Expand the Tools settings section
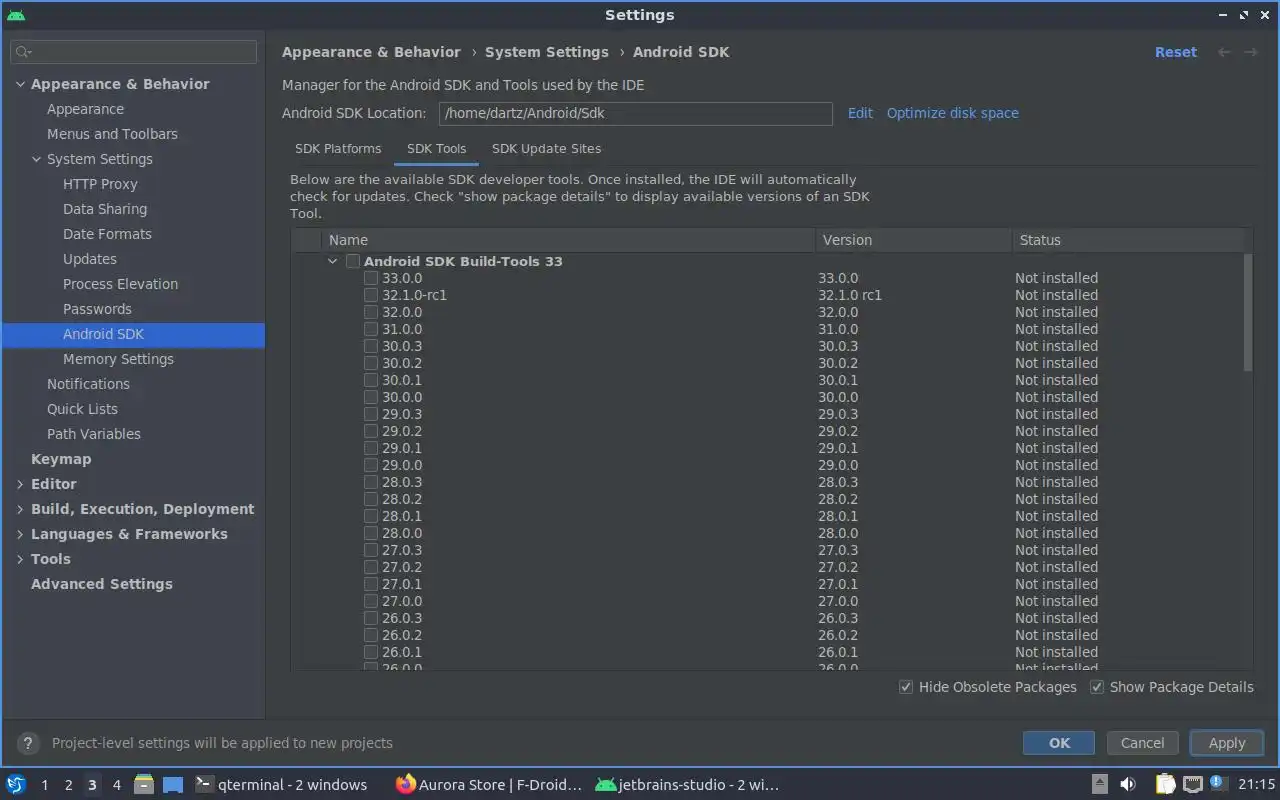 tap(20, 559)
